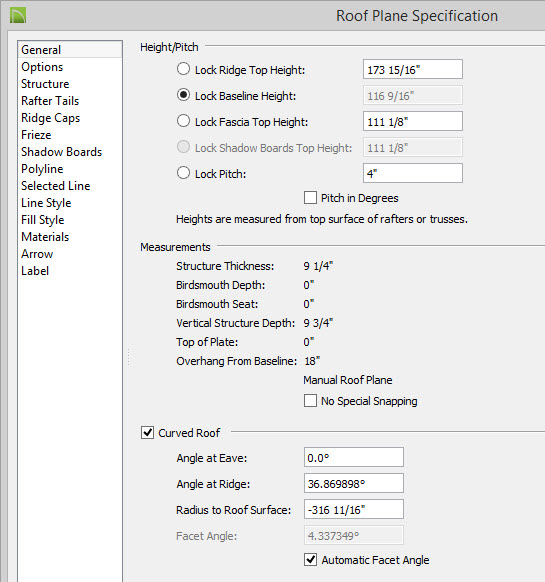Image resolution: width=545 pixels, height=582 pixels.
Task: Click the Chief Architect app icon in title bar
Action: (18, 16)
